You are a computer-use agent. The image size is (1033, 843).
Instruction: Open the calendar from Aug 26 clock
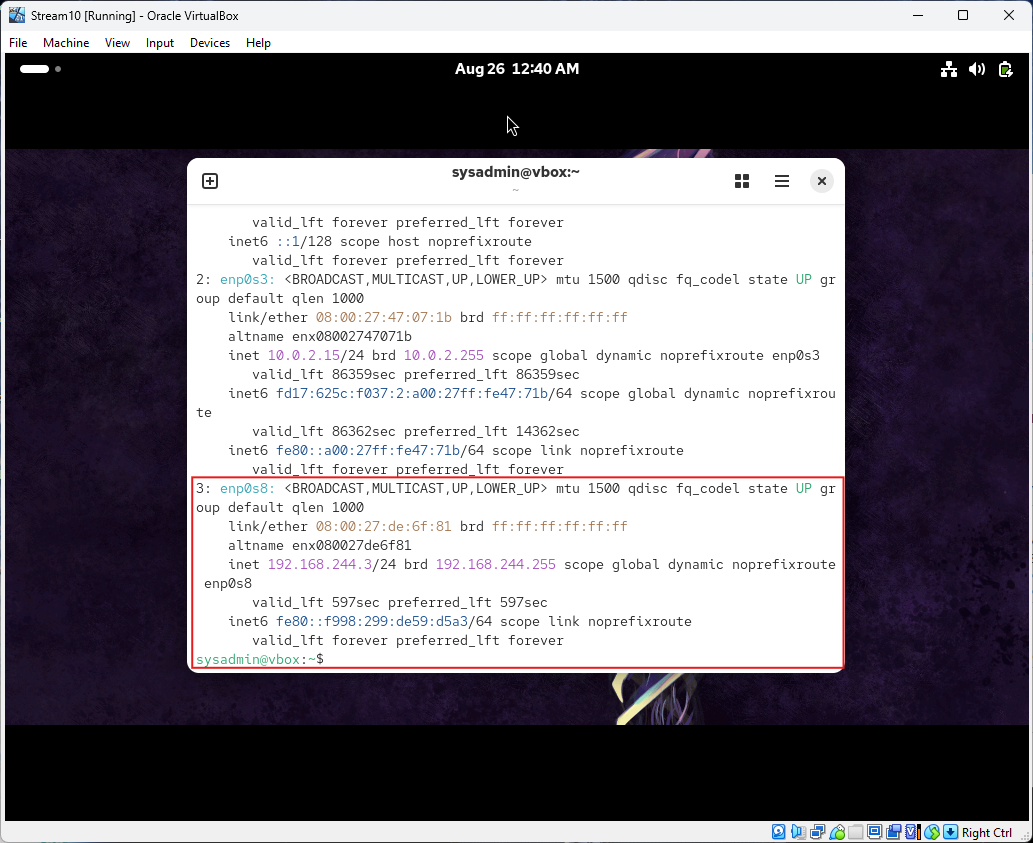[516, 69]
